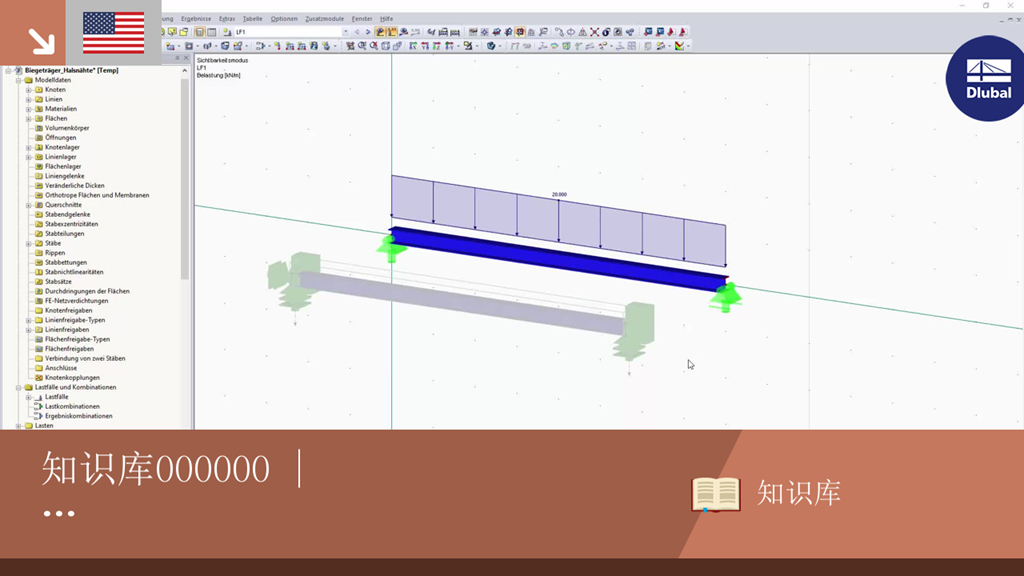
Task: Expand the Materialien tree node
Action: [x=29, y=109]
